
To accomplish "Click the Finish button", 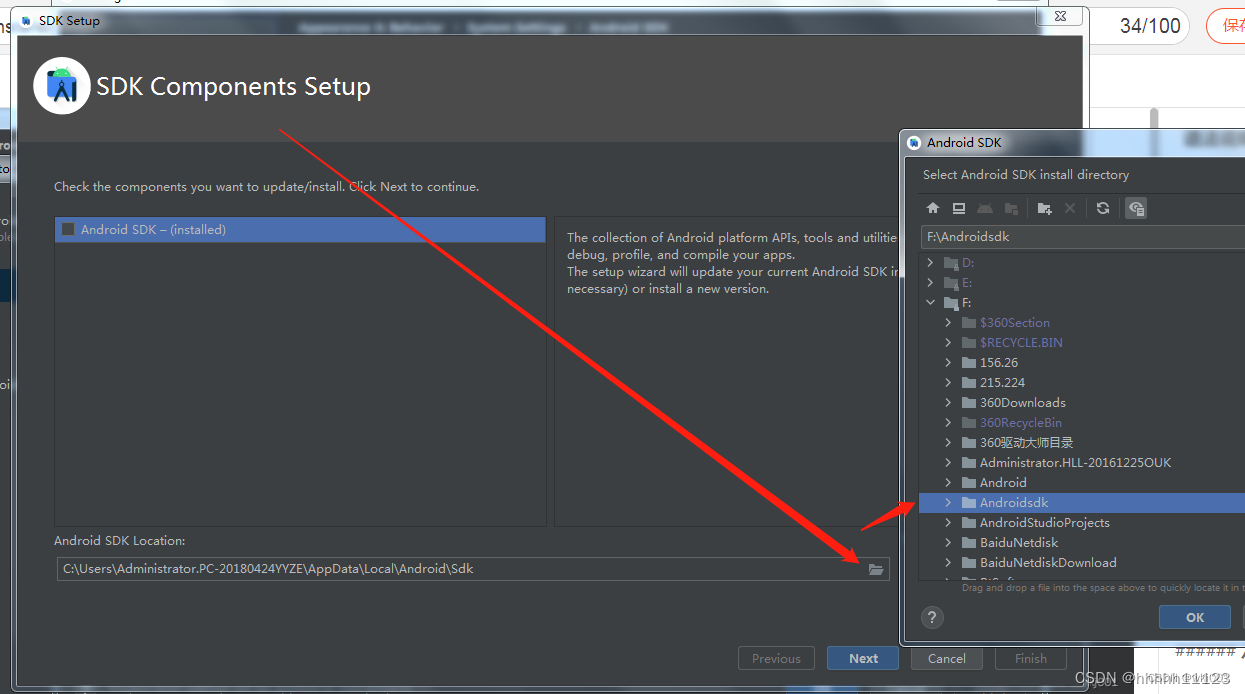I will point(1030,658).
